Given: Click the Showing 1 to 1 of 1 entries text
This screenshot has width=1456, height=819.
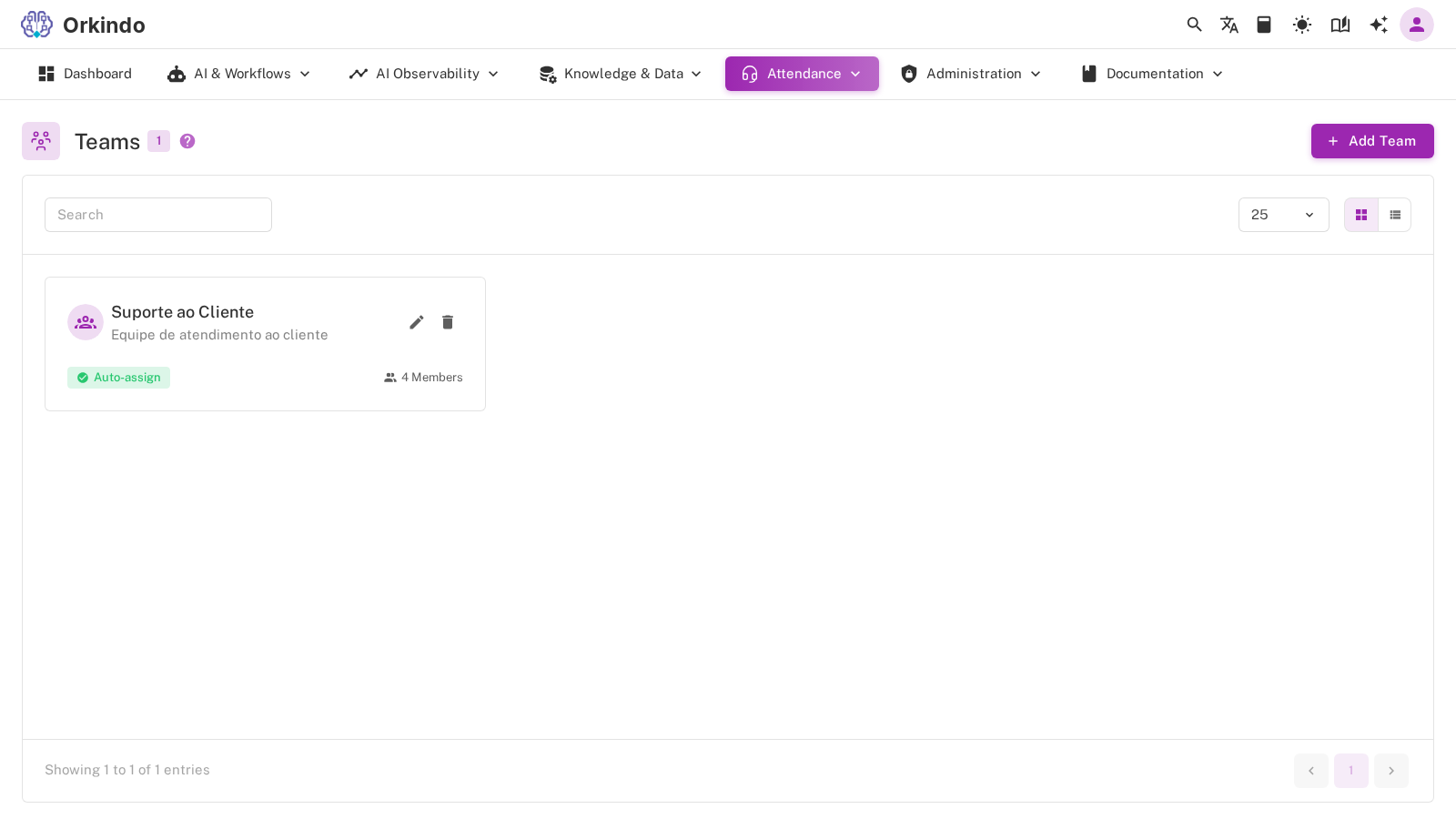Looking at the screenshot, I should click(x=127, y=770).
